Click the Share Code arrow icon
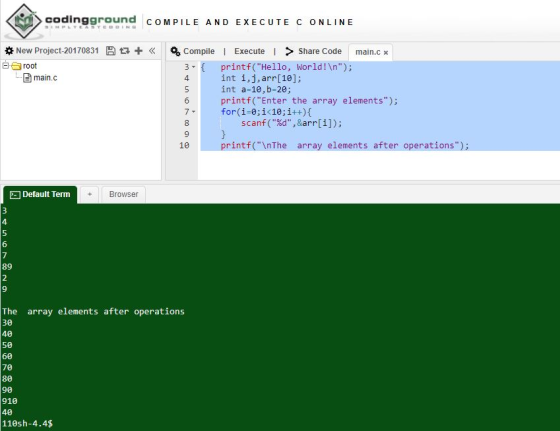Screen dimensions: 560x431 click(289, 51)
